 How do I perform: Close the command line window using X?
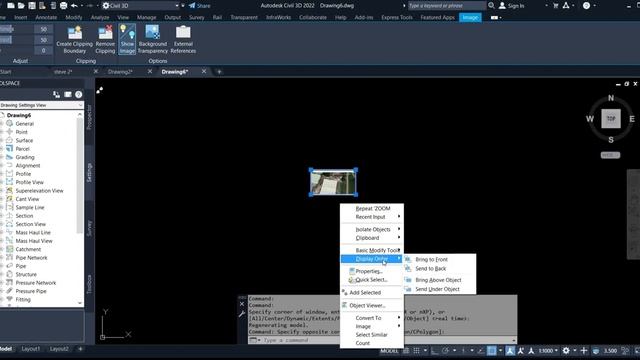pos(242,304)
